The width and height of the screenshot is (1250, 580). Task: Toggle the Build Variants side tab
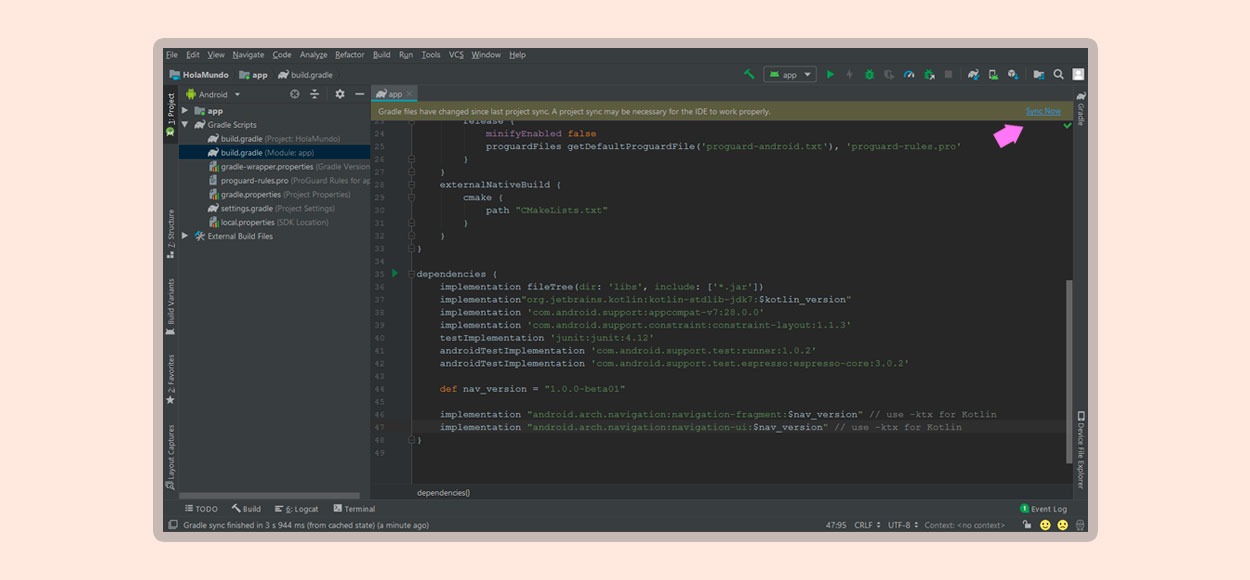pyautogui.click(x=171, y=307)
